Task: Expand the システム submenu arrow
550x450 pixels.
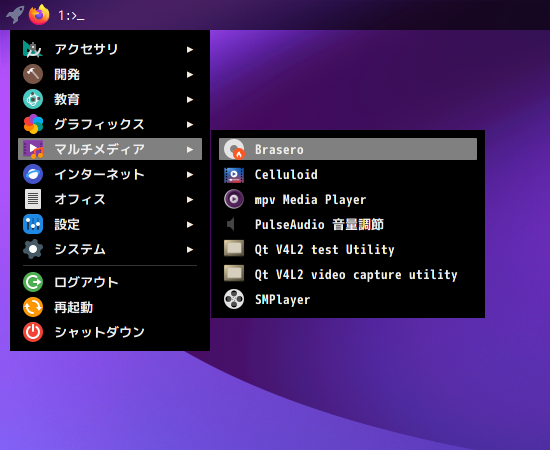Action: pyautogui.click(x=190, y=250)
